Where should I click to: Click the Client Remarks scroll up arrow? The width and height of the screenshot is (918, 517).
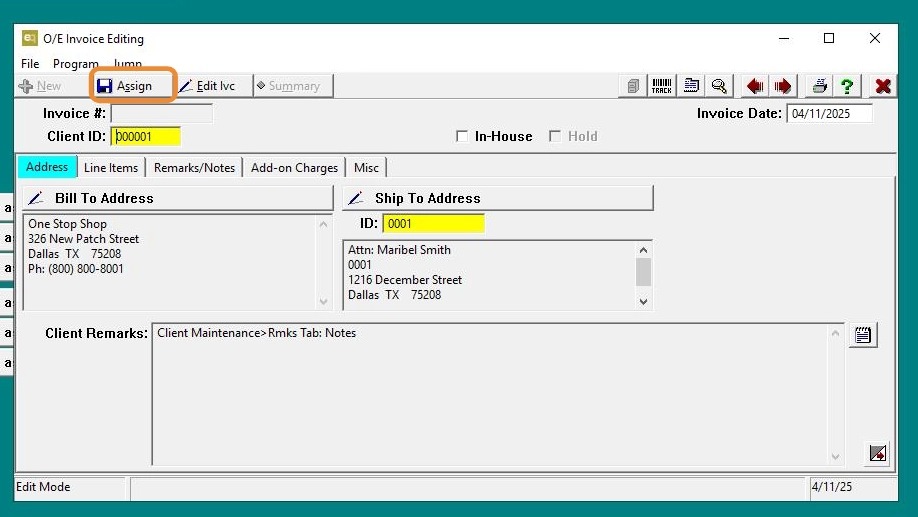coord(835,333)
